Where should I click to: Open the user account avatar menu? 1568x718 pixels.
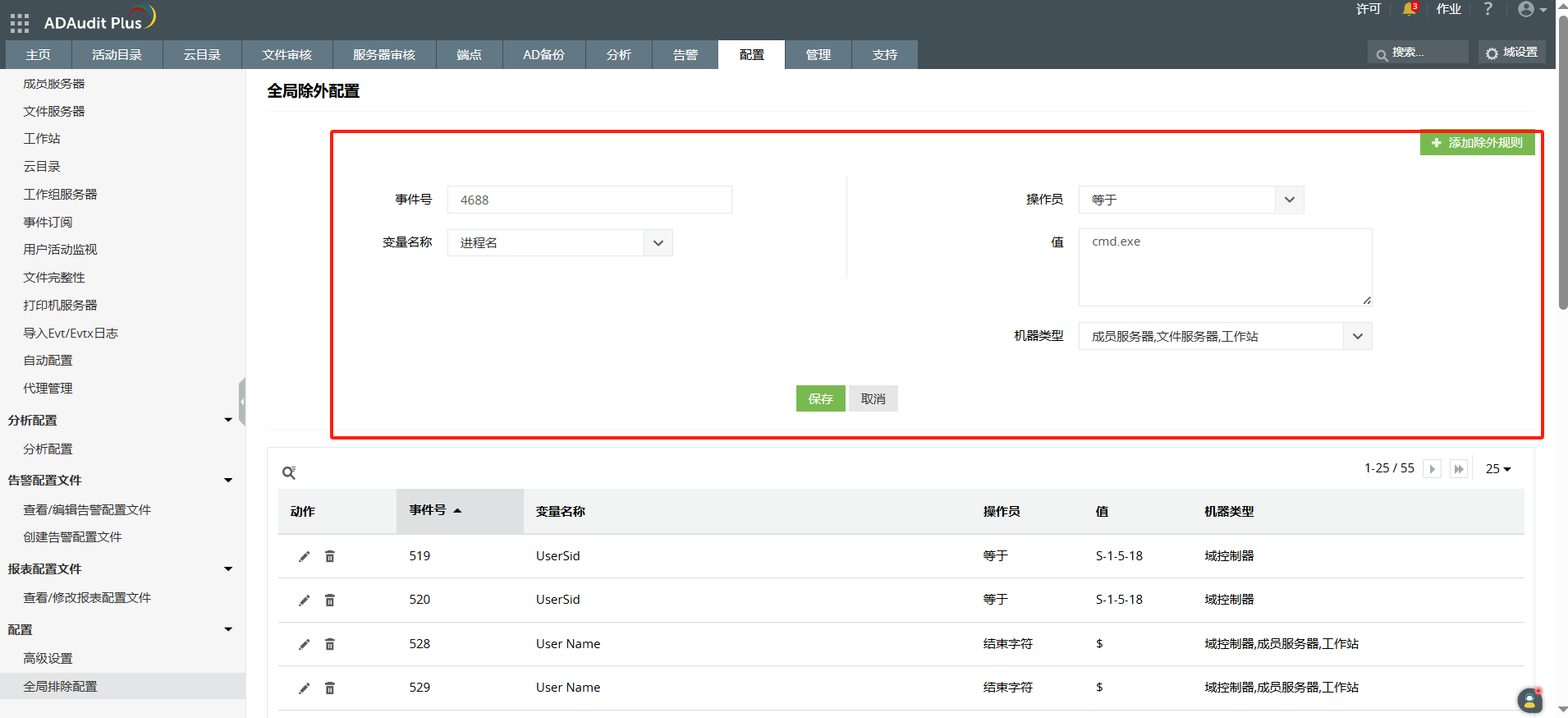[x=1532, y=9]
